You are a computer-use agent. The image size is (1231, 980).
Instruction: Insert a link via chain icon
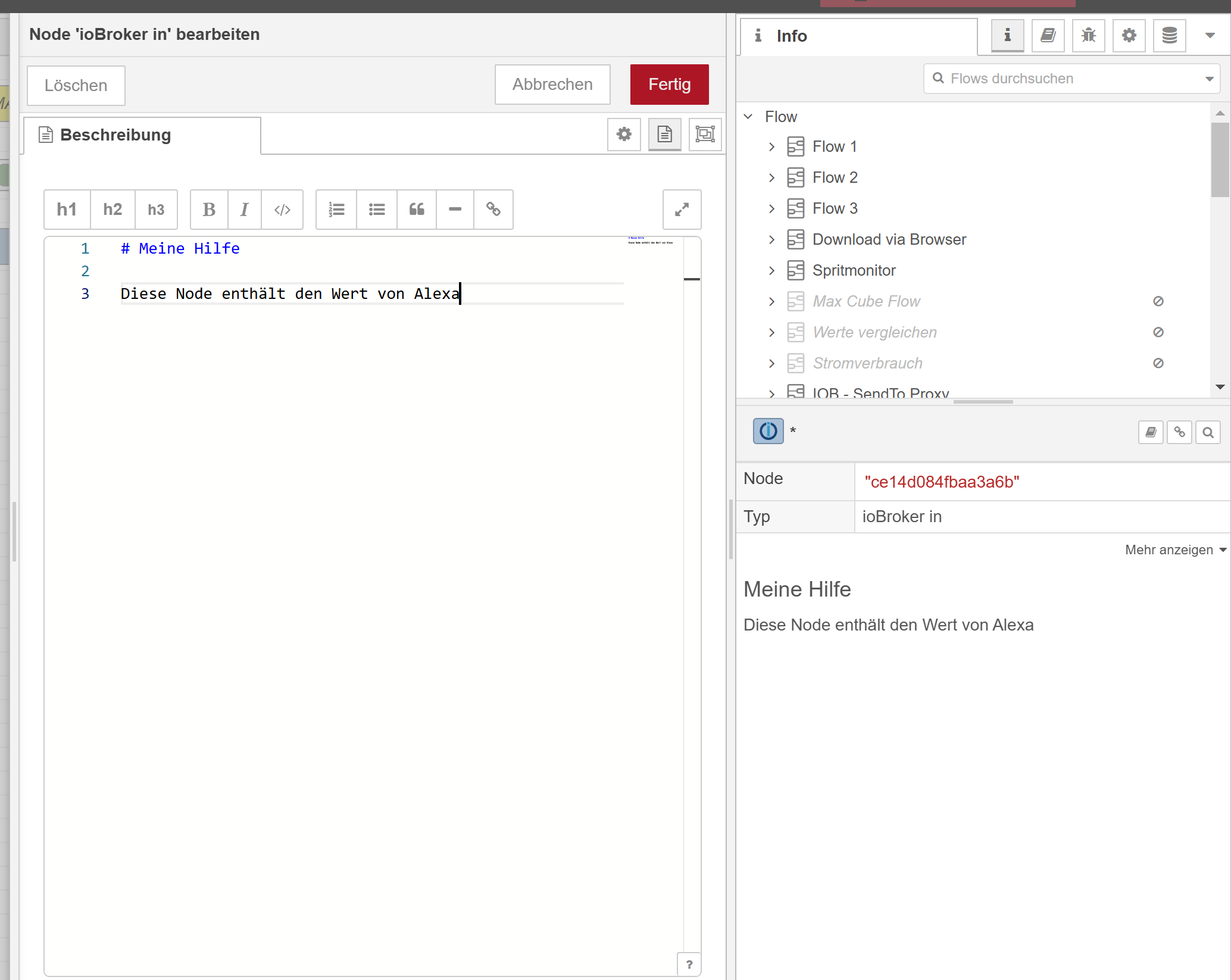(493, 210)
